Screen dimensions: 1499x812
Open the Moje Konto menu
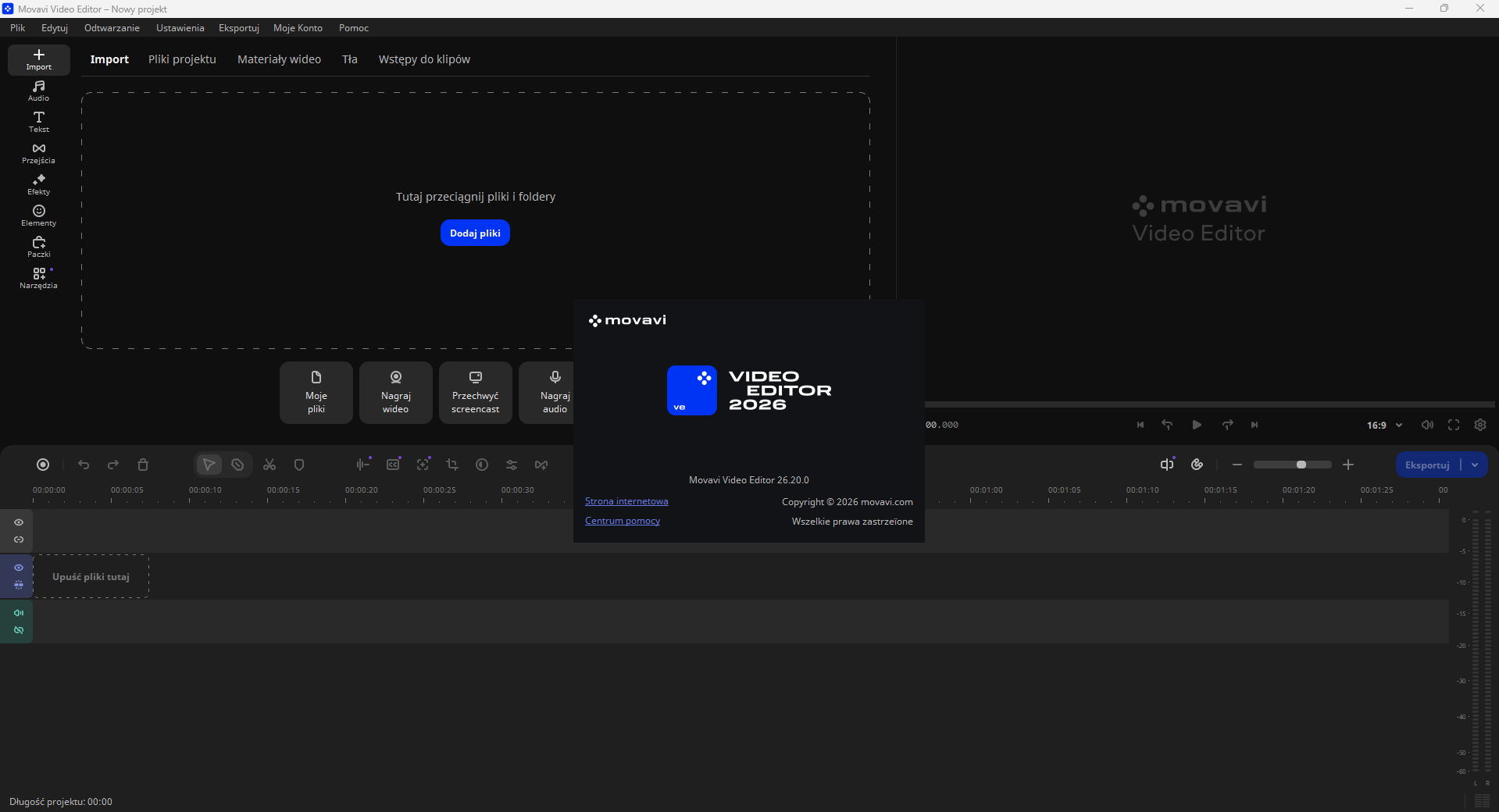pyautogui.click(x=298, y=28)
